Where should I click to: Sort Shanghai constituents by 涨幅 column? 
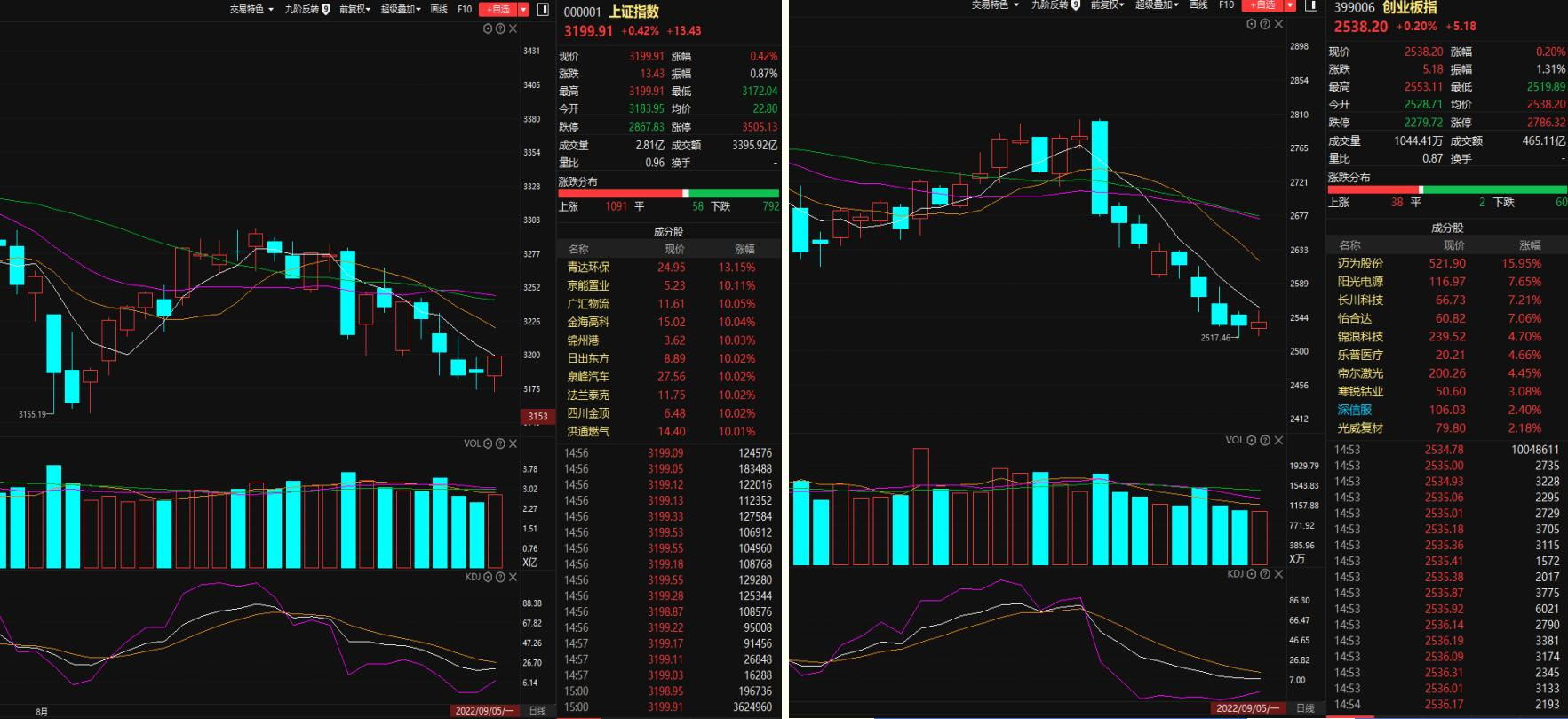(744, 249)
